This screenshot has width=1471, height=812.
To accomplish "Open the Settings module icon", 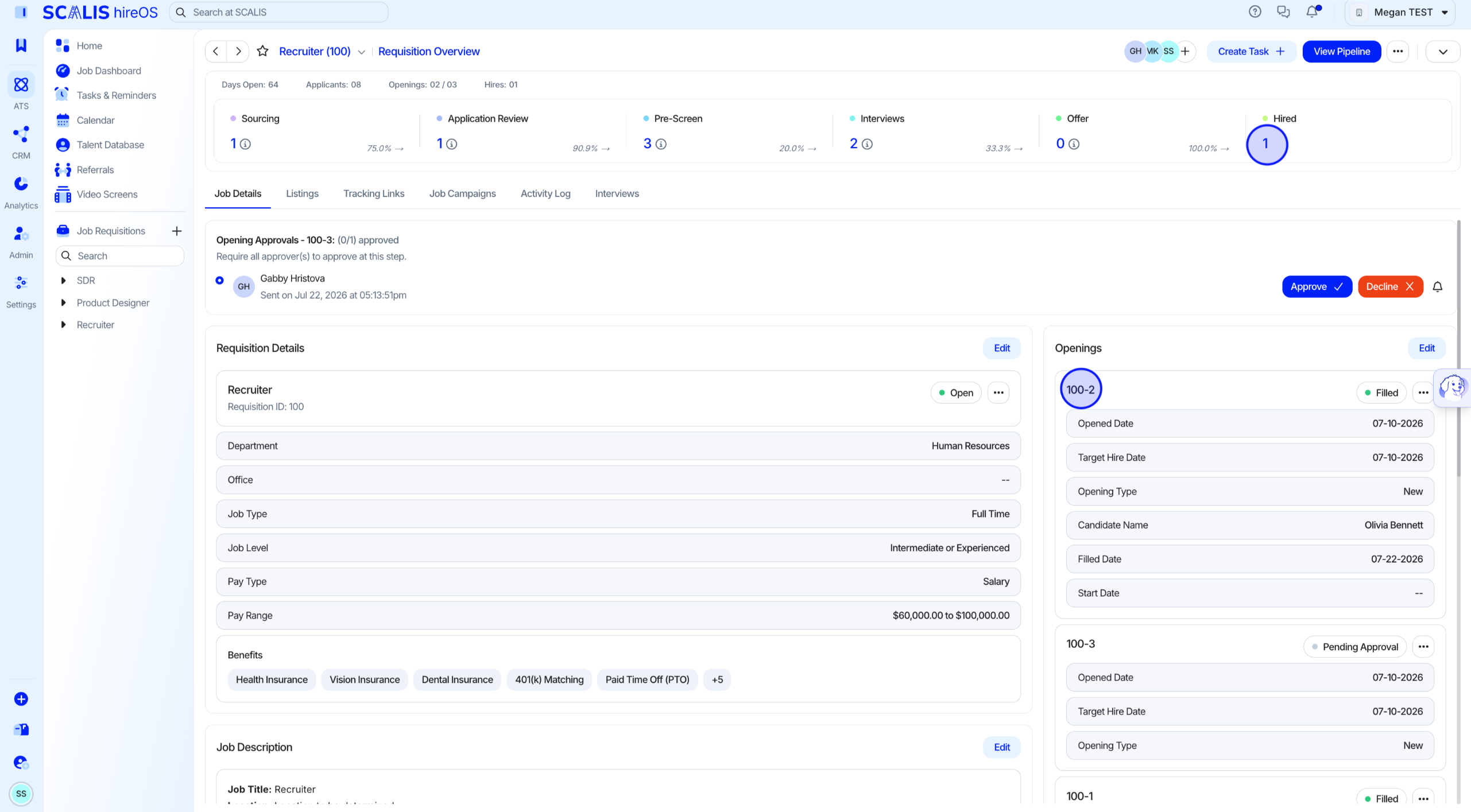I will 21,283.
